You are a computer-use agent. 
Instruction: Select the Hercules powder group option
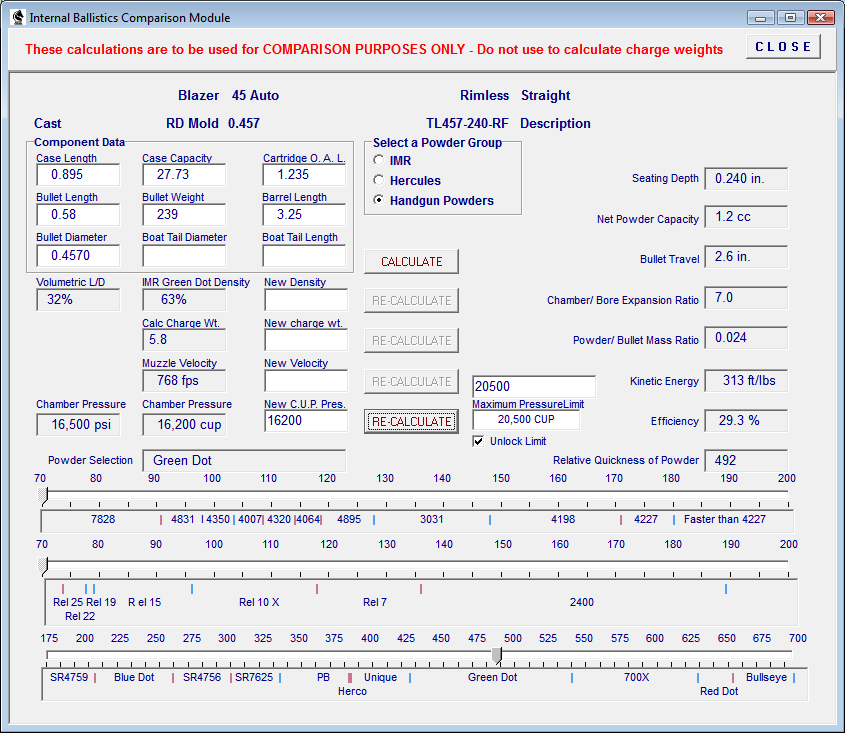coord(379,180)
